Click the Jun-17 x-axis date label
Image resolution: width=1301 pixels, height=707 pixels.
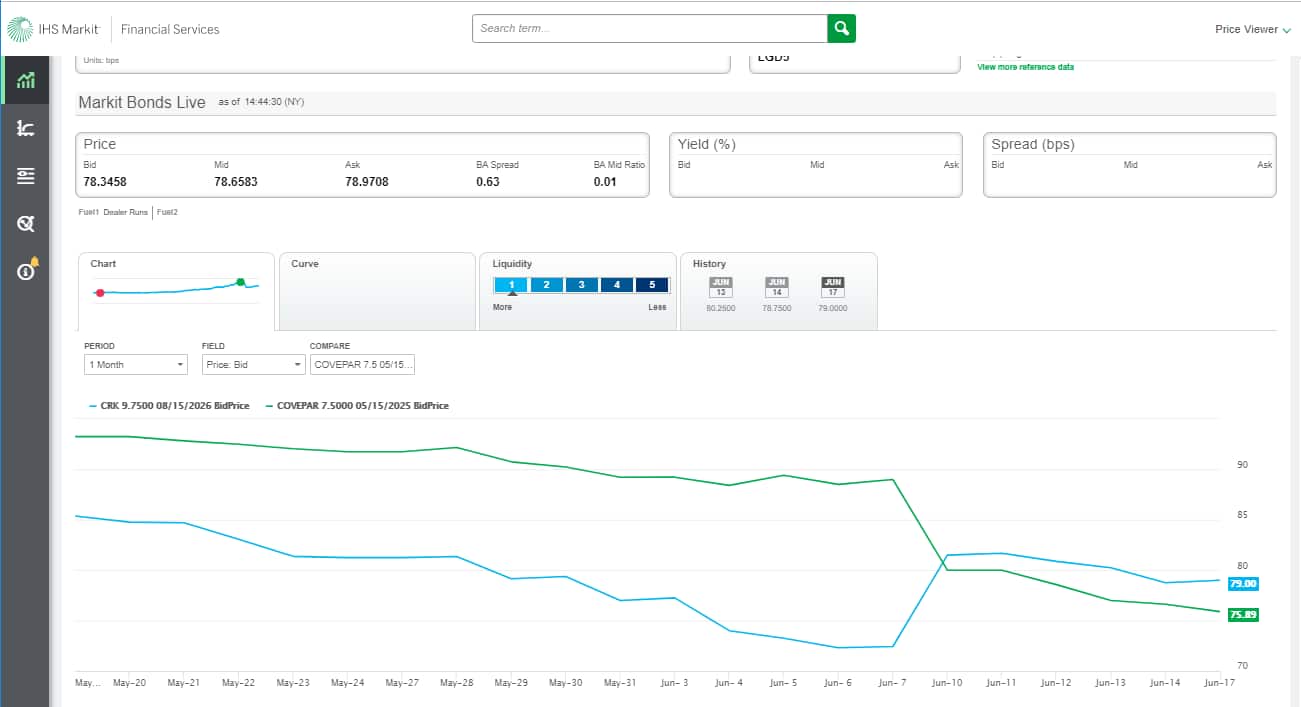[1221, 683]
